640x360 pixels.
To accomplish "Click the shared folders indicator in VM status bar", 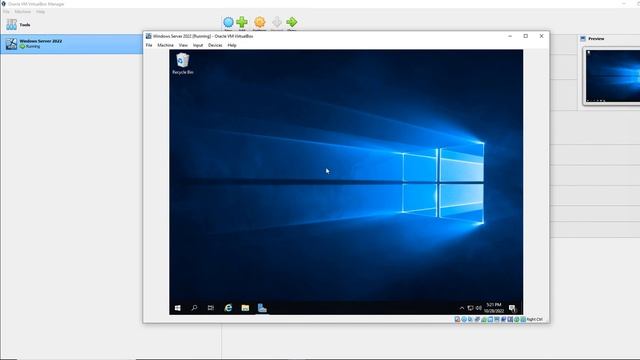I will 490,320.
